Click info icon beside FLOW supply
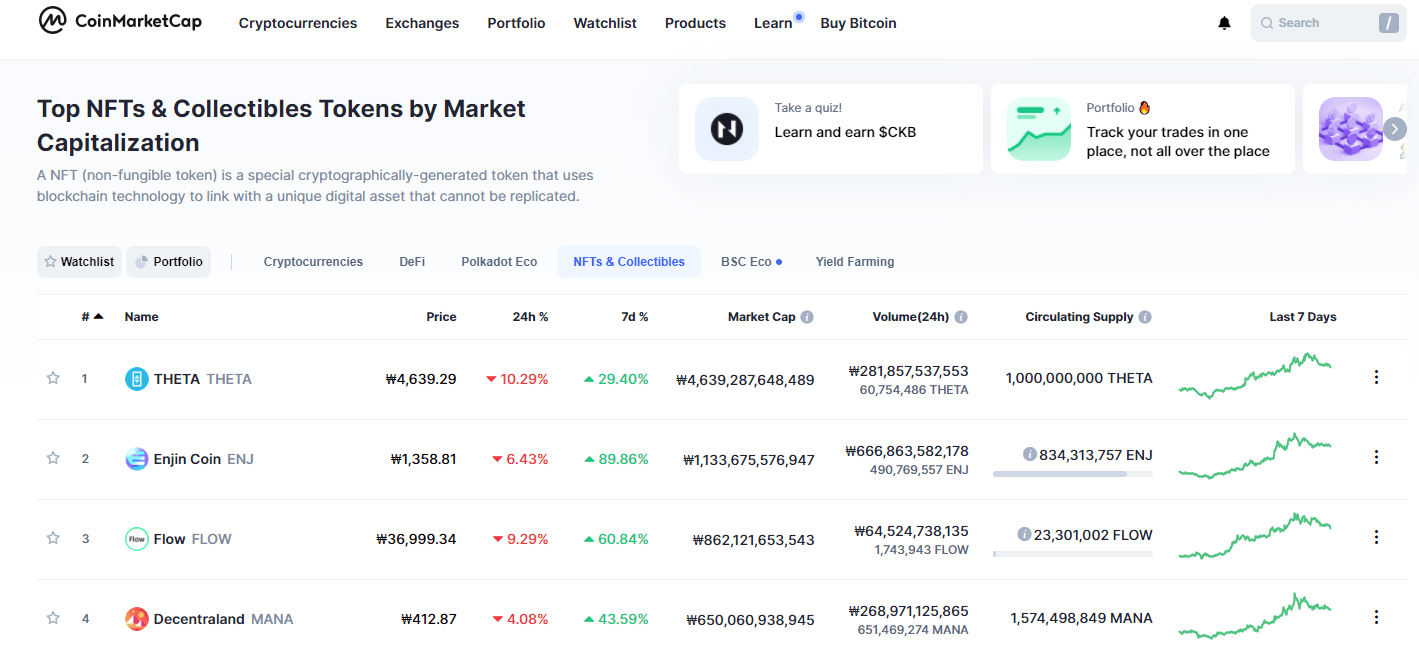The height and width of the screenshot is (648, 1419). pos(1024,535)
